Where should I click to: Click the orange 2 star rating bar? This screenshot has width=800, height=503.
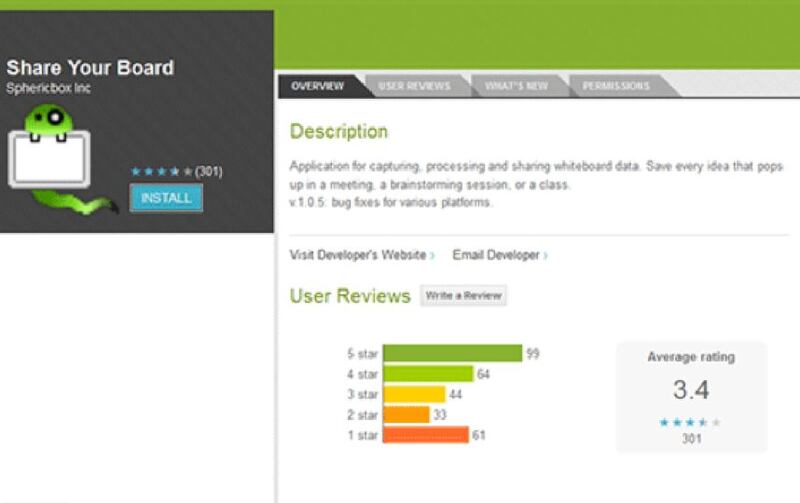point(406,414)
